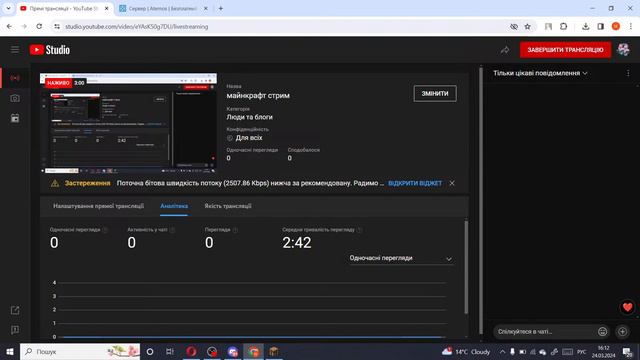Open the Webcam camera icon in sidebar
The width and height of the screenshot is (640, 360).
click(x=15, y=98)
